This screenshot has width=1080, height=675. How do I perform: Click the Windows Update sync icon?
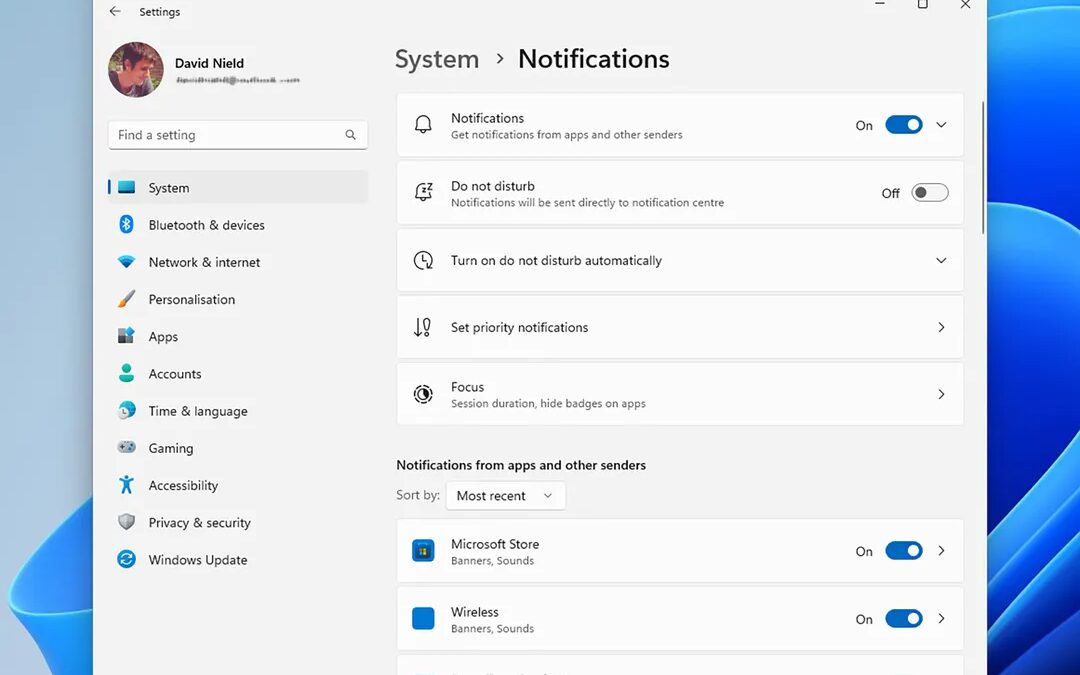(126, 560)
